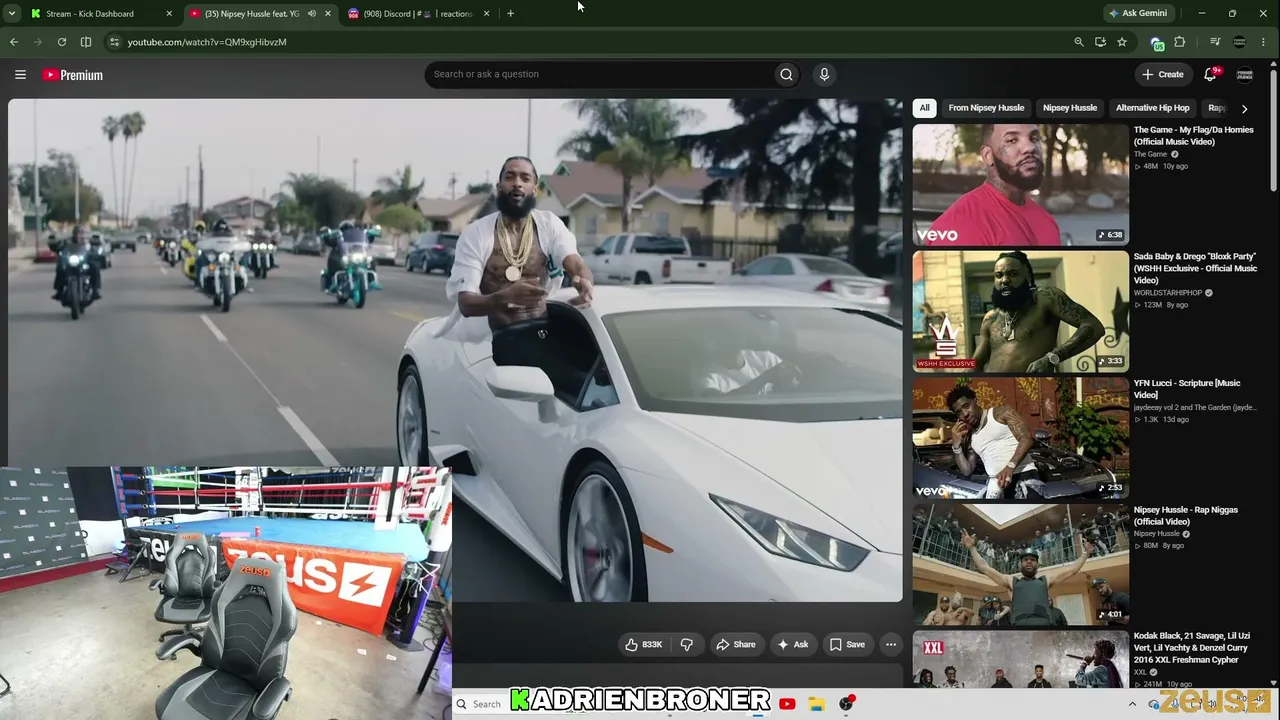Click the address bar URL
Image resolution: width=1280 pixels, height=720 pixels.
[x=207, y=42]
